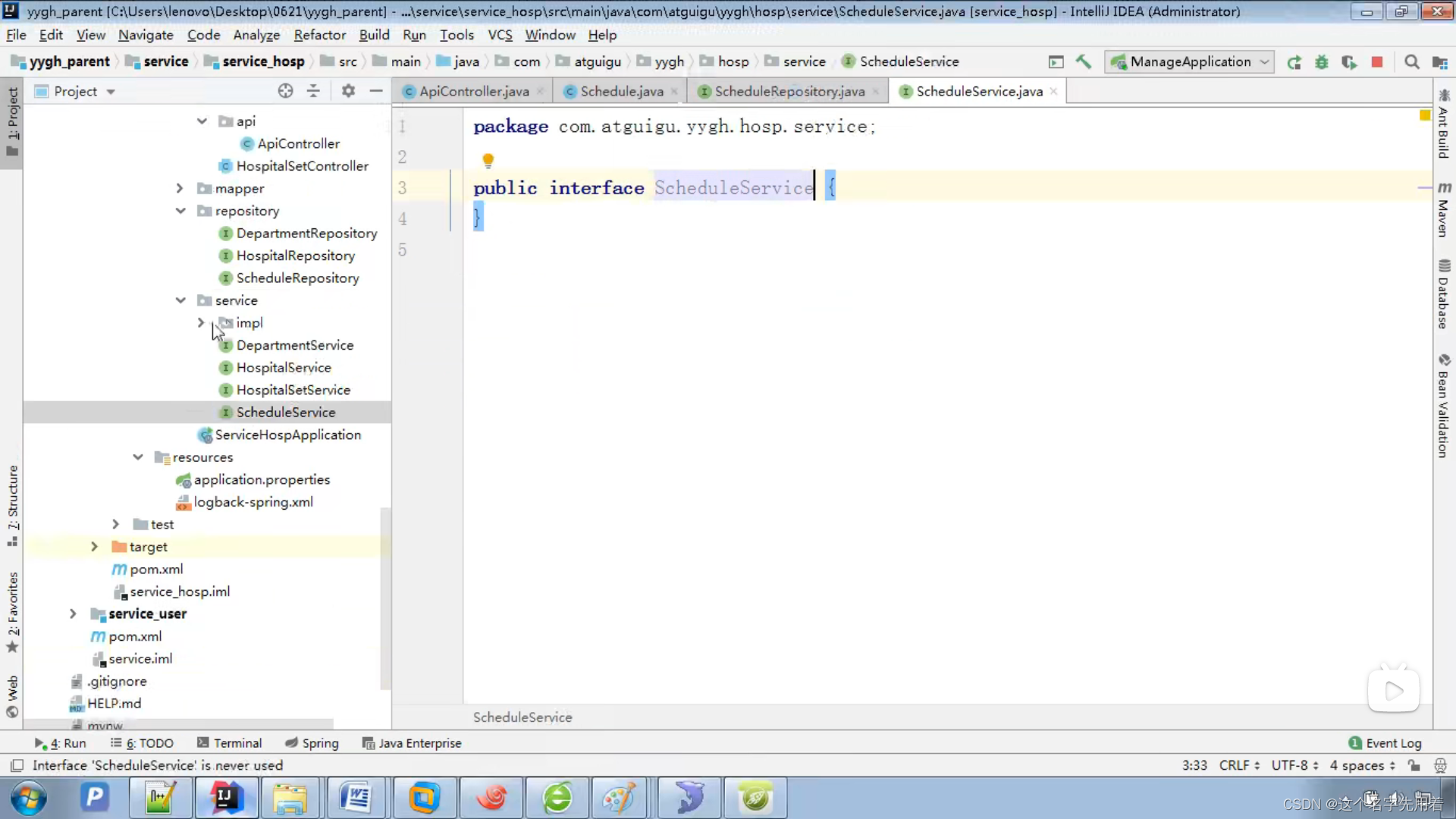Expand the impl folder in service
Viewport: 1456px width, 819px height.
point(200,322)
